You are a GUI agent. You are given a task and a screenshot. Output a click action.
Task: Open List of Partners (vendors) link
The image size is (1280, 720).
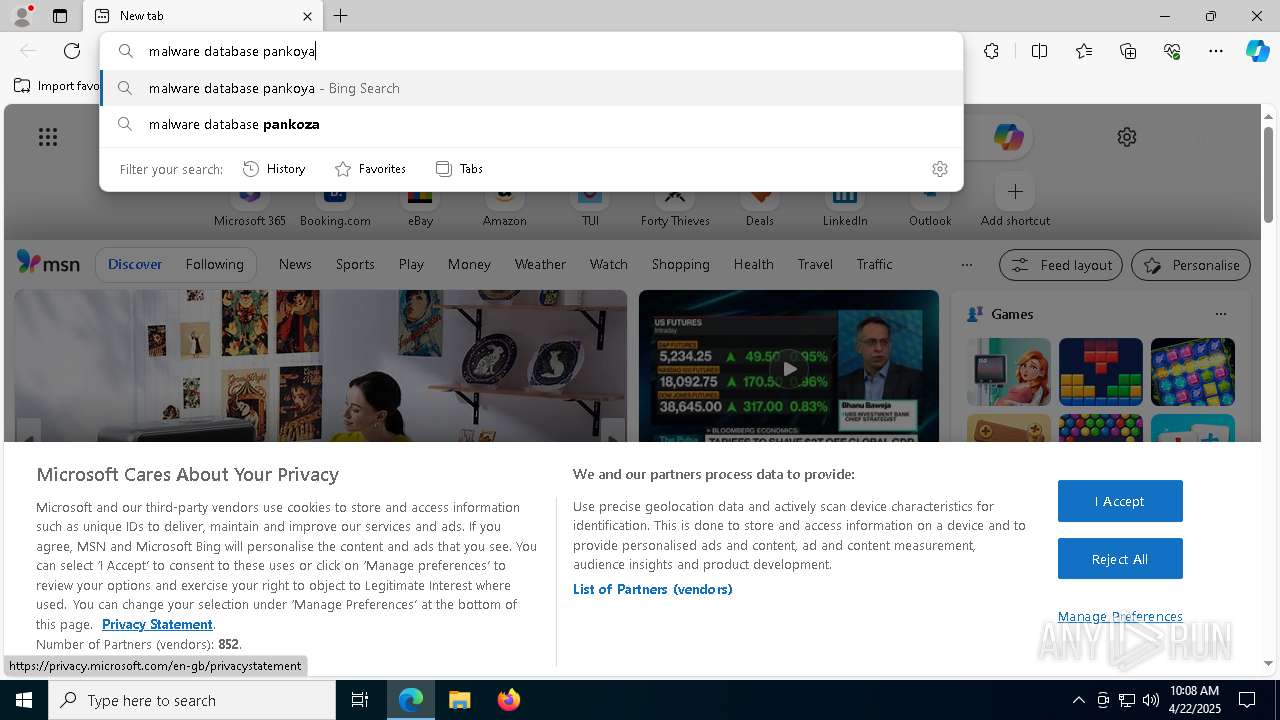coord(653,589)
